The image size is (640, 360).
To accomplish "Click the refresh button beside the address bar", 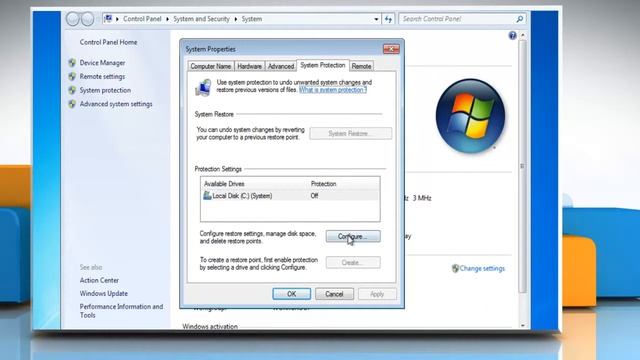I will pos(388,19).
